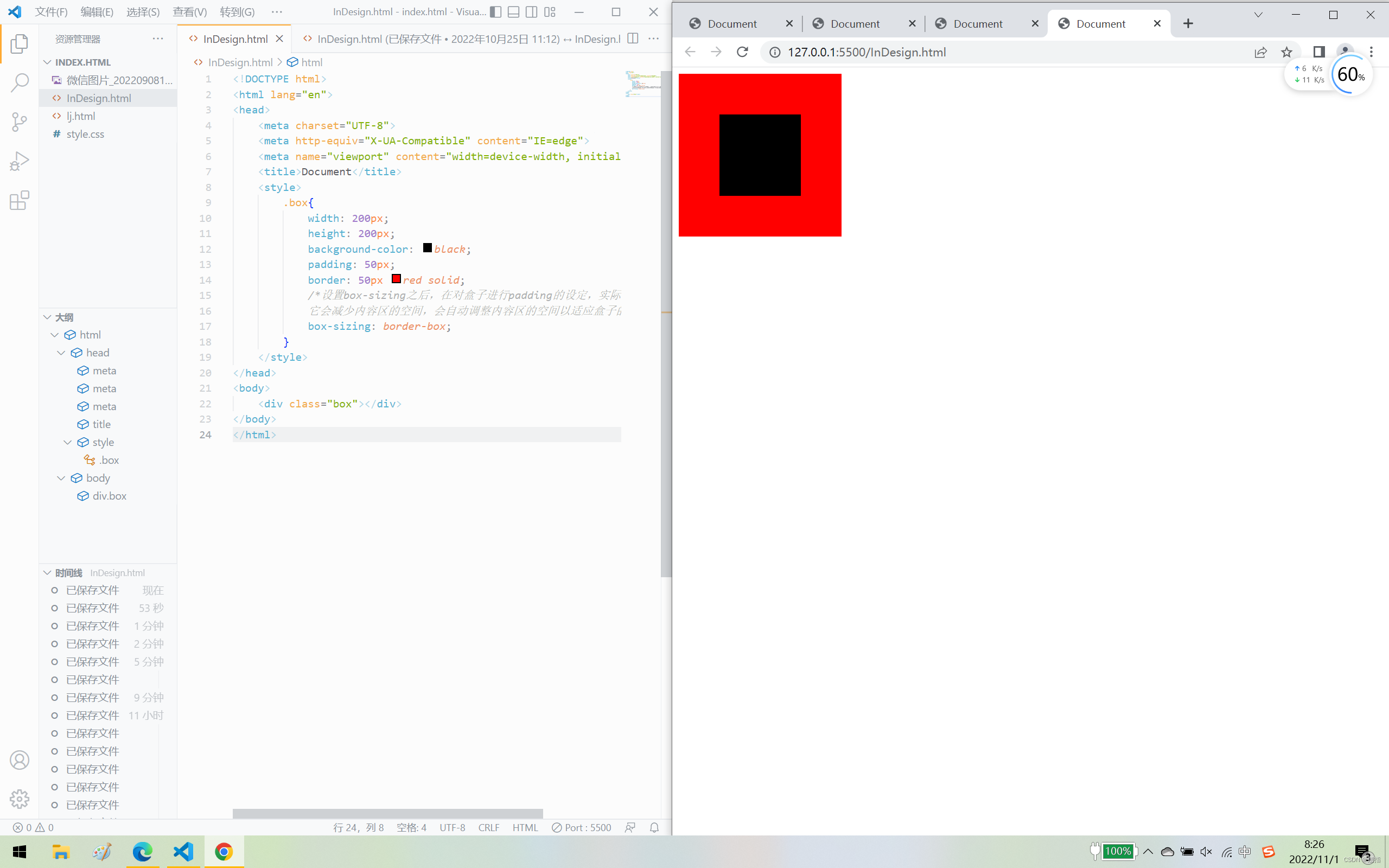Image resolution: width=1389 pixels, height=868 pixels.
Task: Open File Explorer from taskbar
Action: pos(61,851)
